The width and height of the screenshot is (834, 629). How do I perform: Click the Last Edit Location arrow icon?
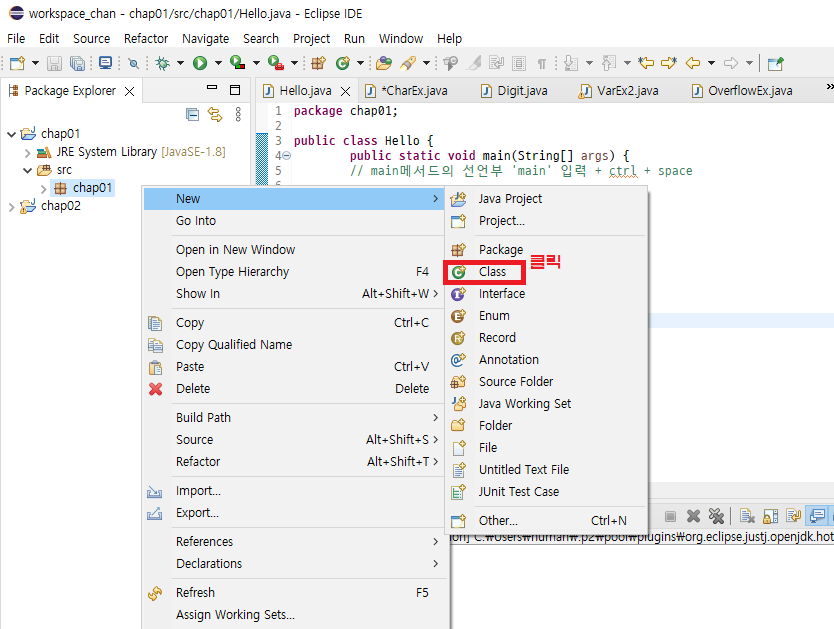pos(646,63)
